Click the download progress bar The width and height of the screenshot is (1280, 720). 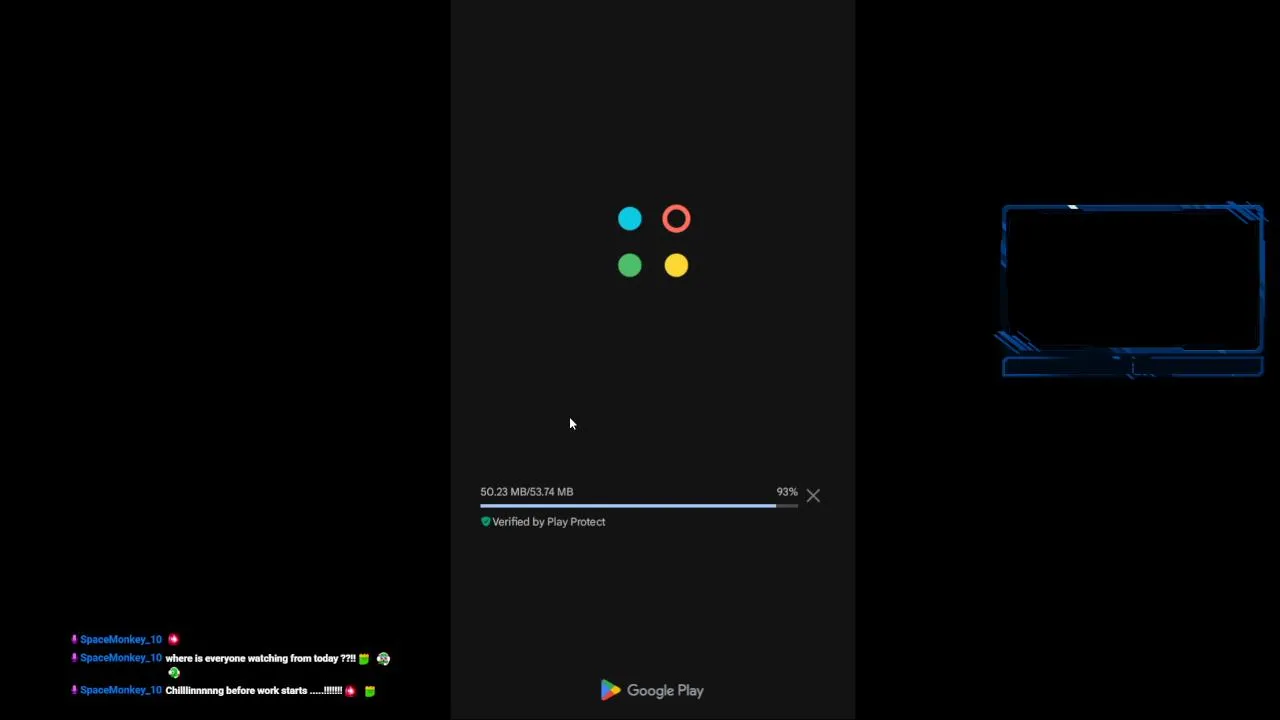(639, 506)
